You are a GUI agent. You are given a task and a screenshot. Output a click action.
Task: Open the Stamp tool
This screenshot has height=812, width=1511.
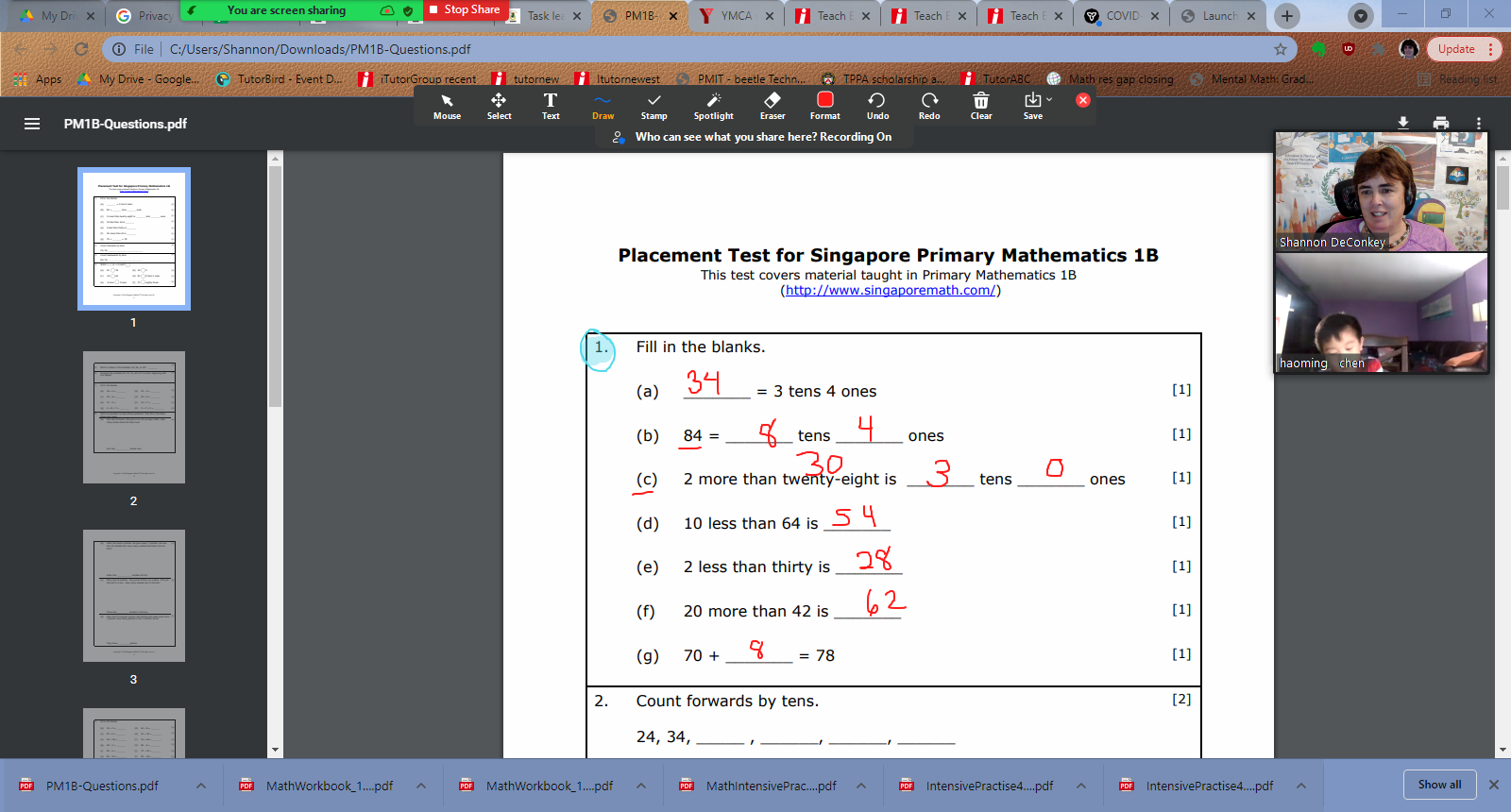pos(654,107)
